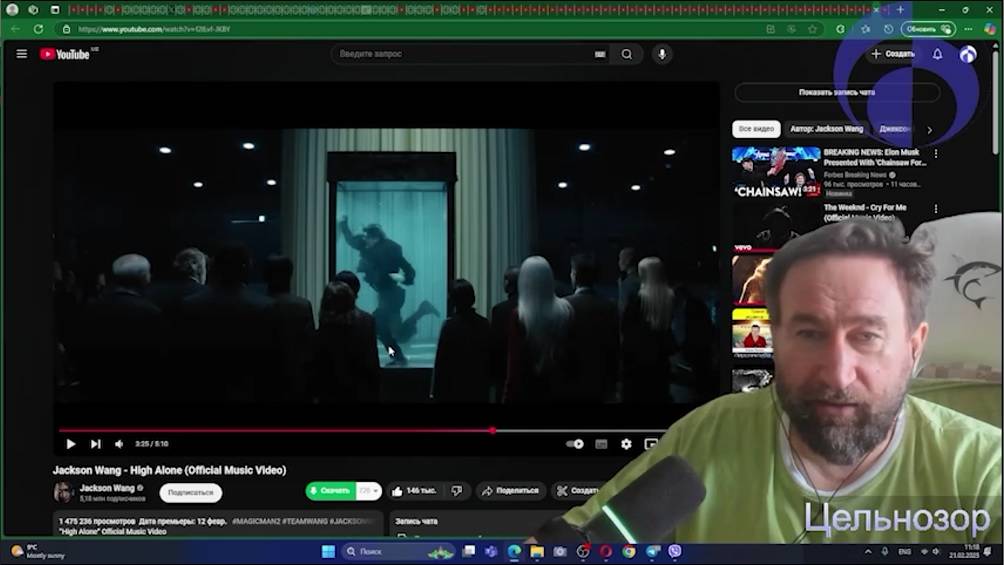Toggle subtitles in the player
Viewport: 1004px width, 565px height.
click(x=601, y=444)
